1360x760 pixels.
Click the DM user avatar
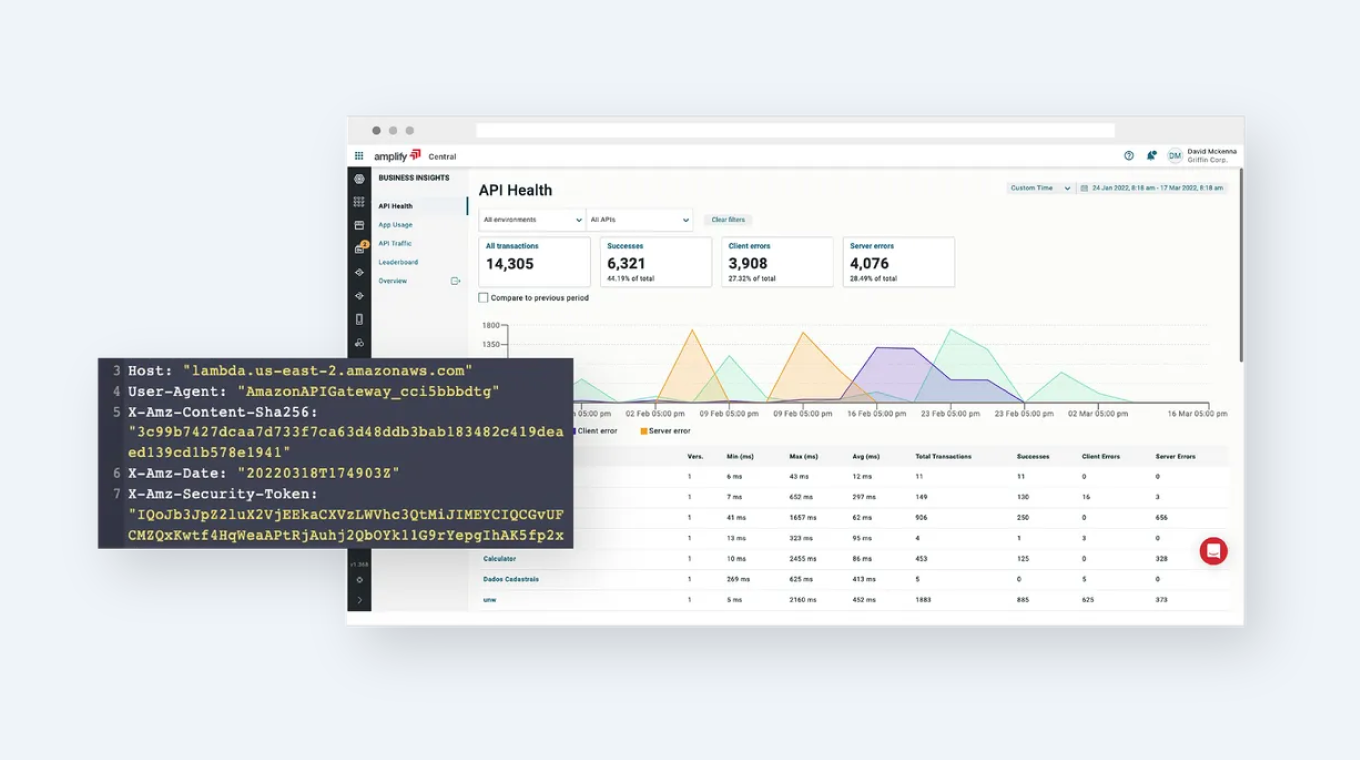pyautogui.click(x=1174, y=156)
